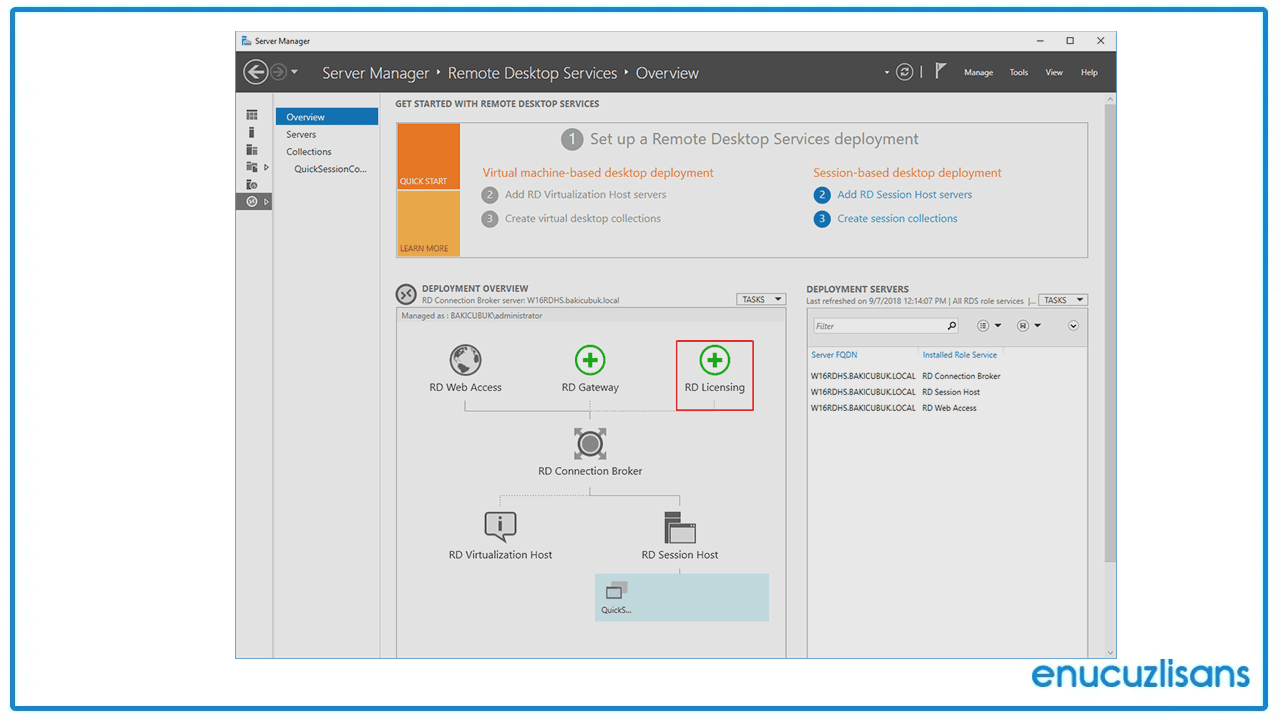Open the save query dropdown arrow
The image size is (1280, 720).
(x=1038, y=326)
